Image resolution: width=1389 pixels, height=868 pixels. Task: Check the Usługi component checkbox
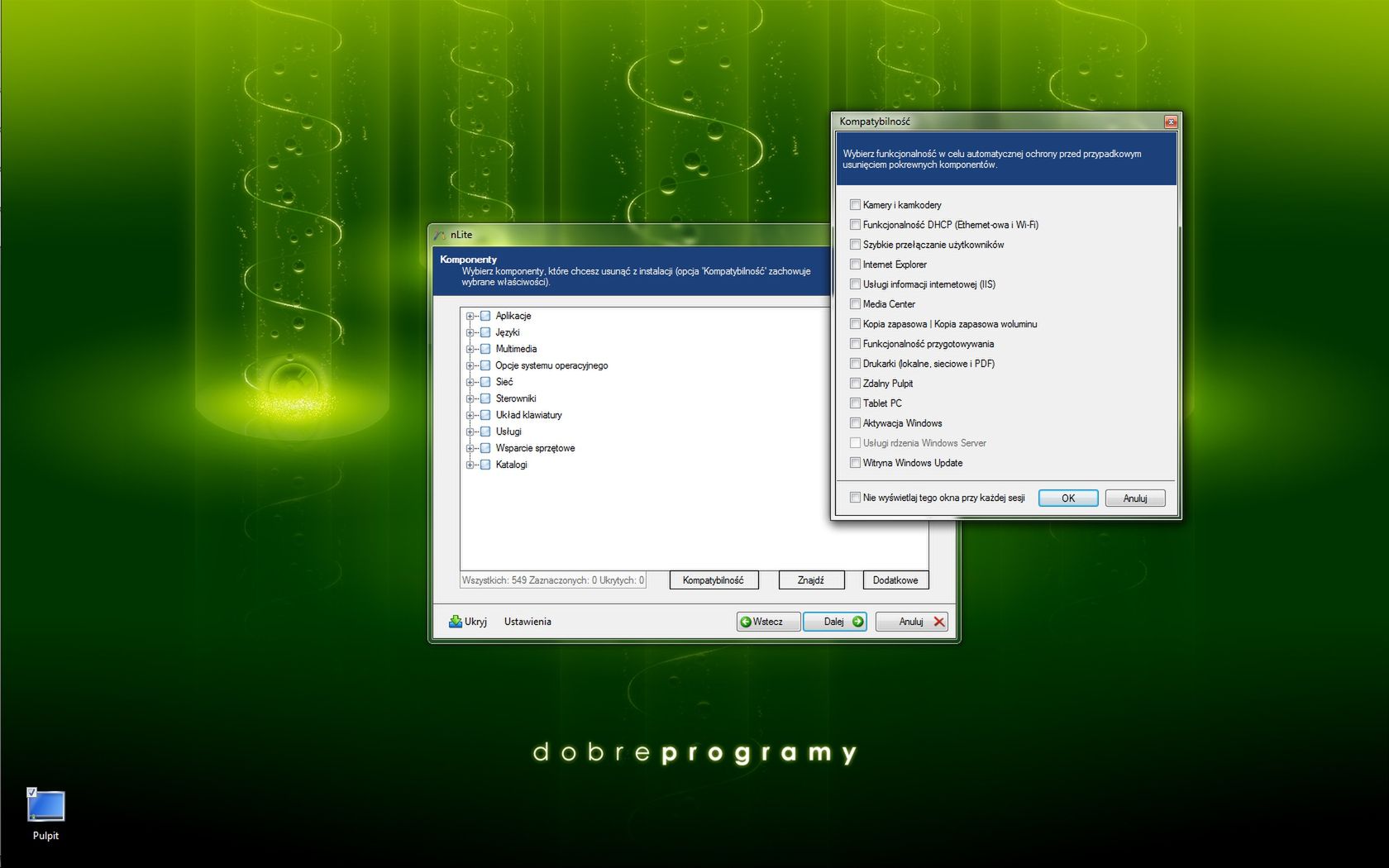[x=485, y=432]
